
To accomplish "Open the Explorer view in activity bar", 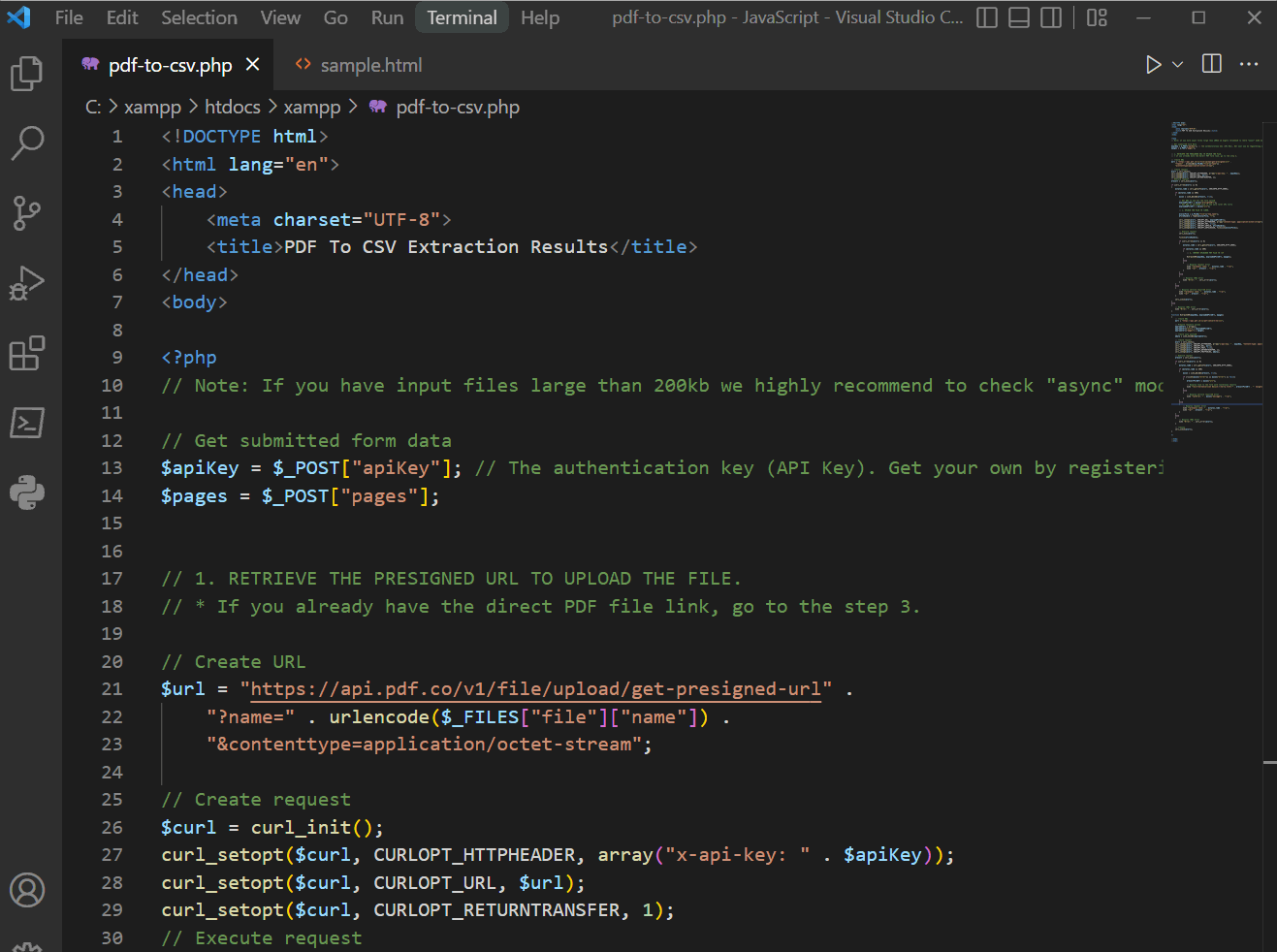I will (27, 74).
